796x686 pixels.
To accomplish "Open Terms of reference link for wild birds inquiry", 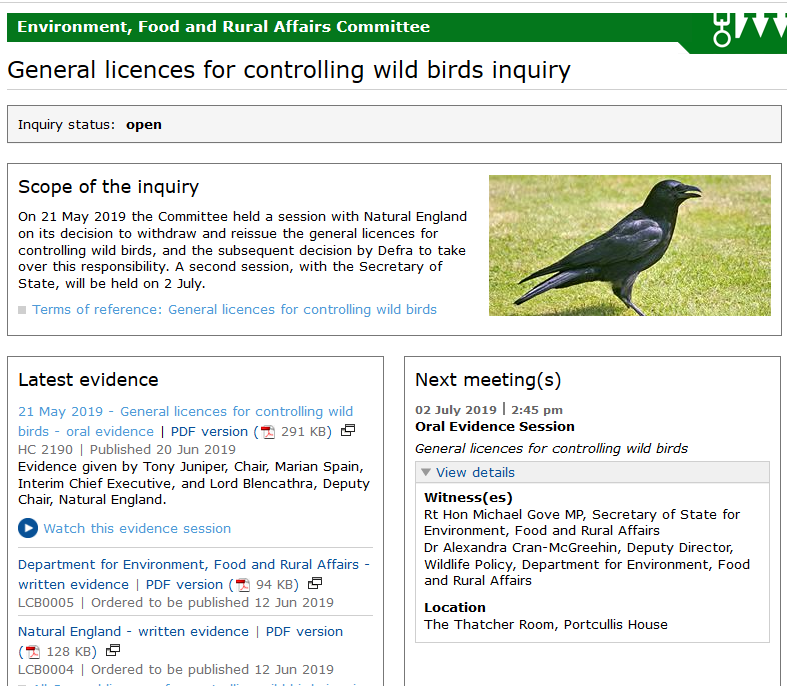I will tap(234, 310).
